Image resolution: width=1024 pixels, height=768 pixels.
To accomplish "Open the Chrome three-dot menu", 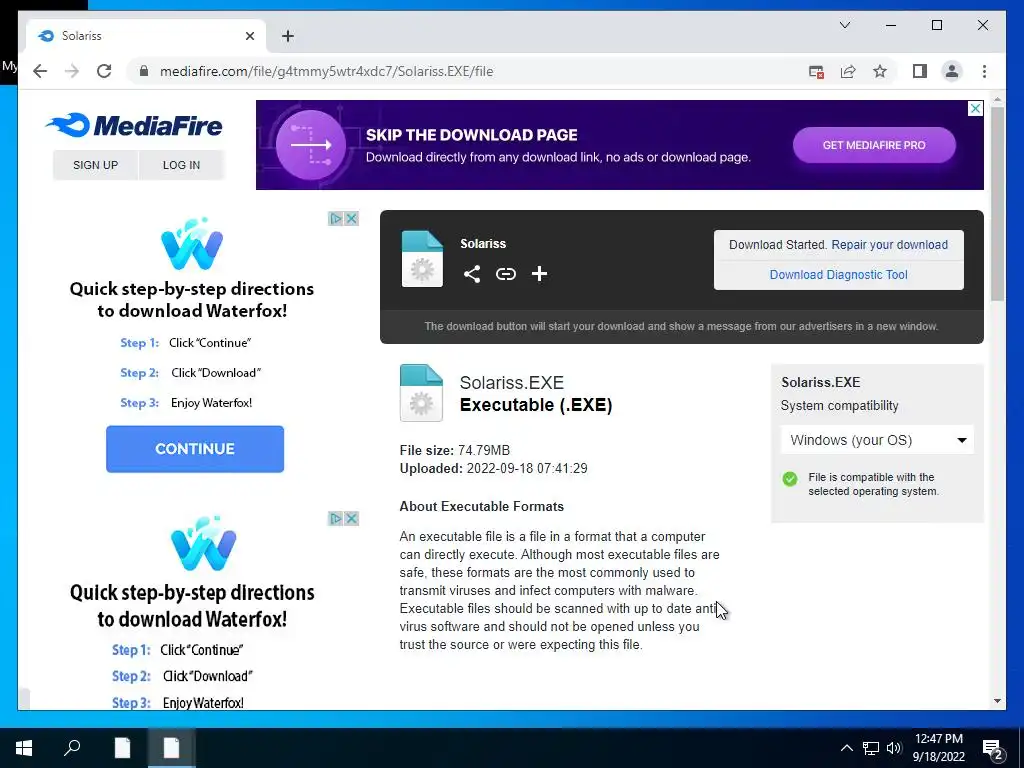I will [x=984, y=71].
